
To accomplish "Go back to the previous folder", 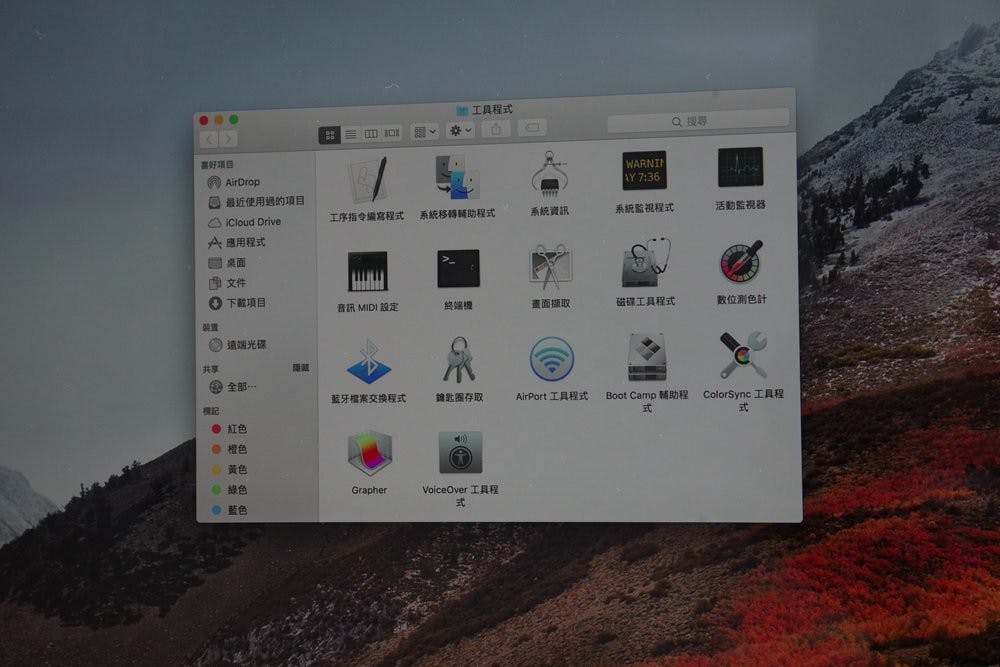I will tap(209, 139).
